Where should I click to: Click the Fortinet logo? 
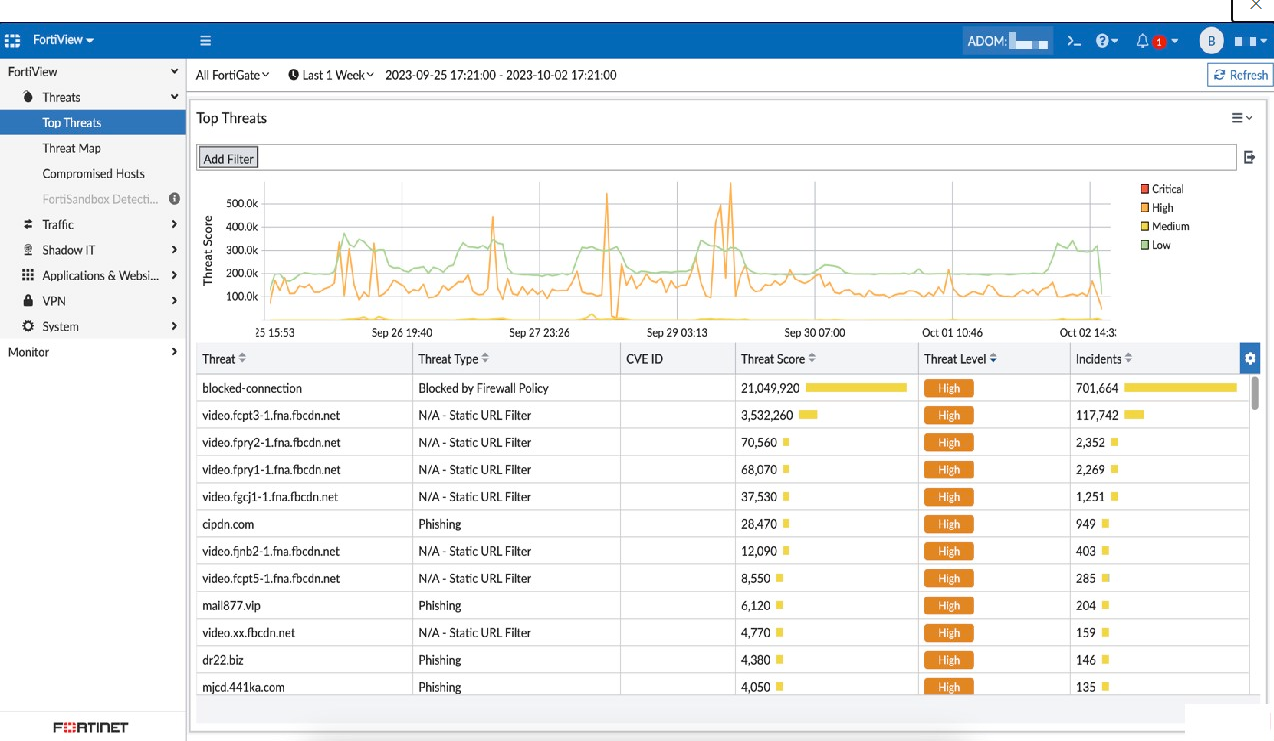(91, 727)
